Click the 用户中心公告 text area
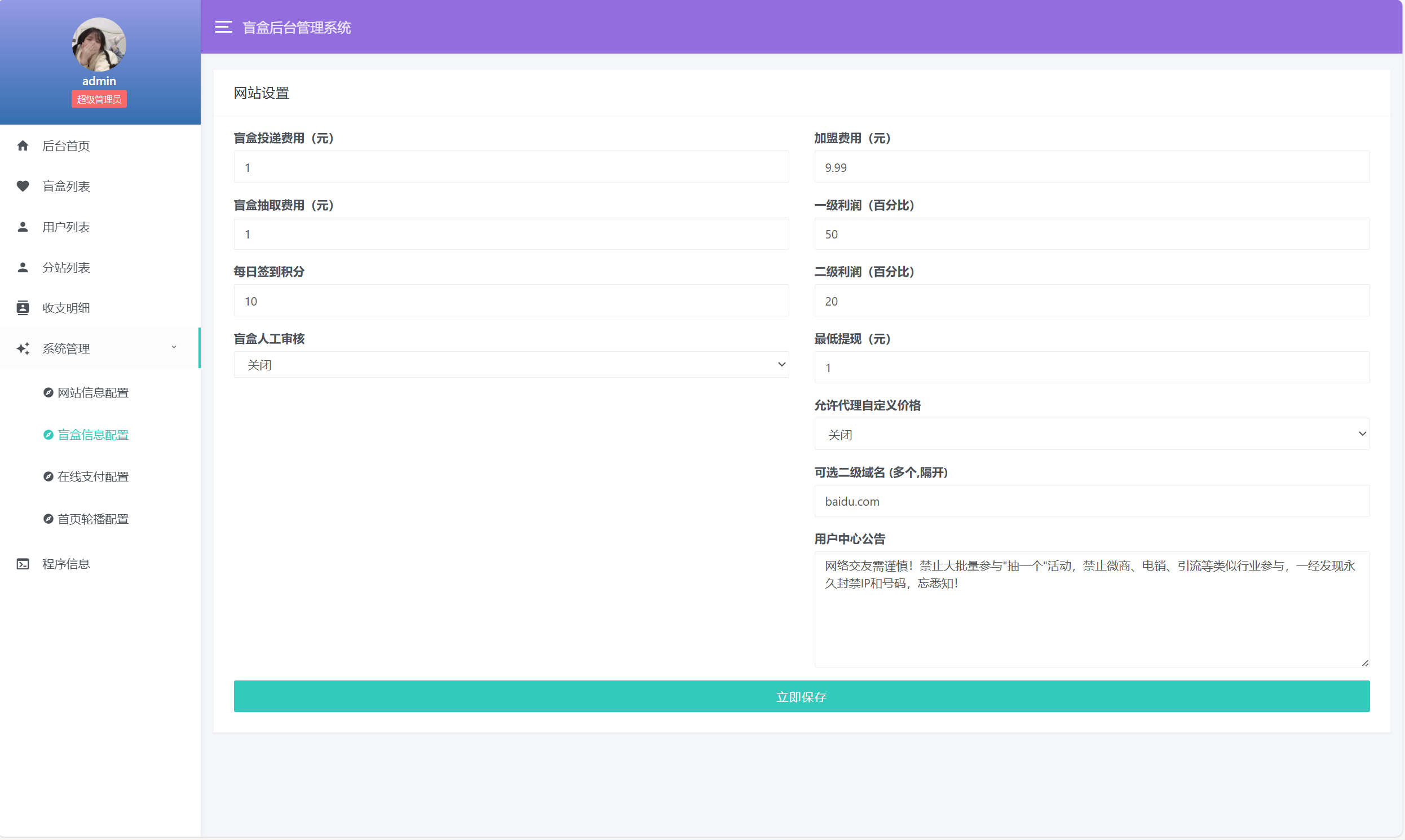 [x=1091, y=608]
